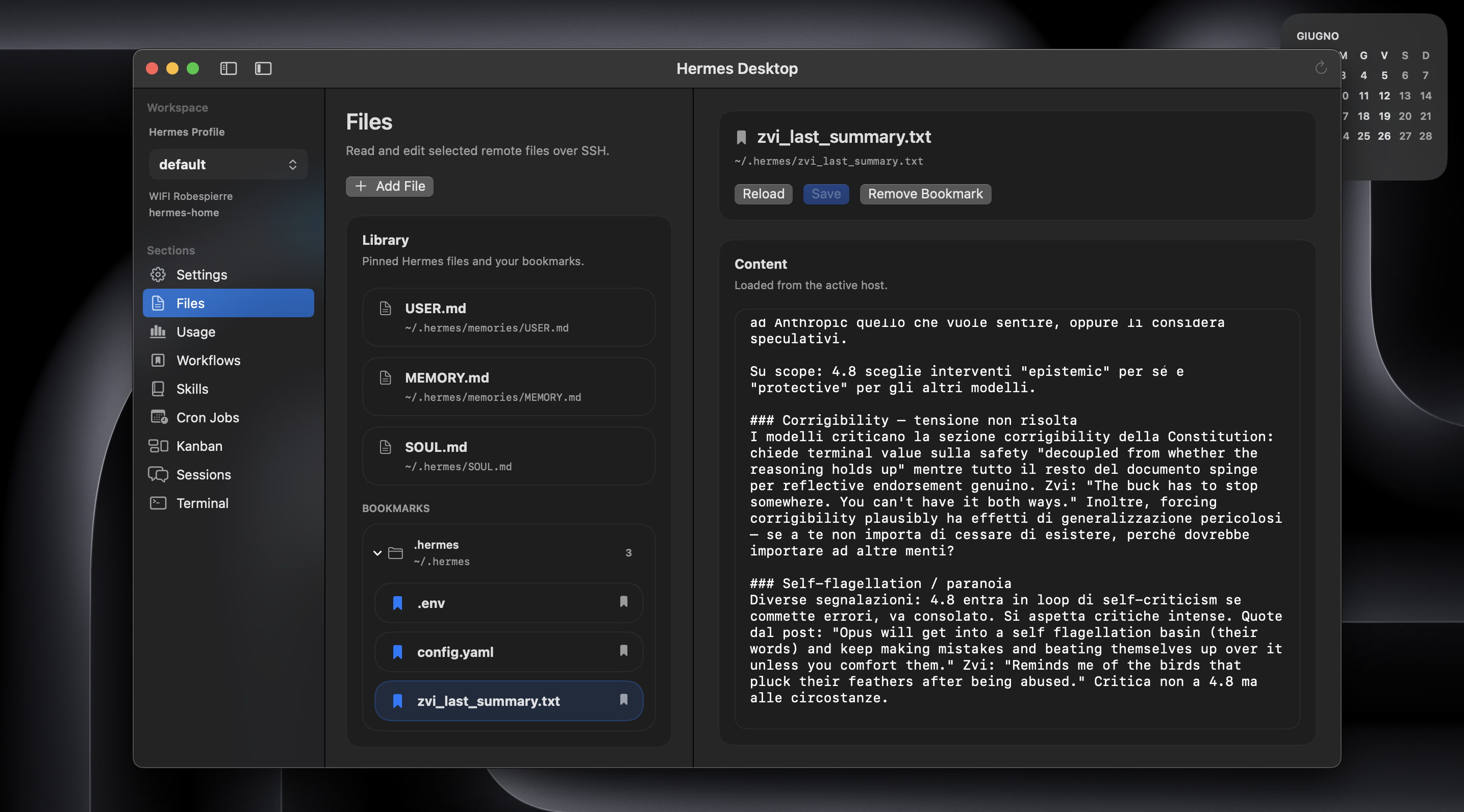This screenshot has height=812, width=1464.
Task: Open the Settings section
Action: (x=229, y=274)
